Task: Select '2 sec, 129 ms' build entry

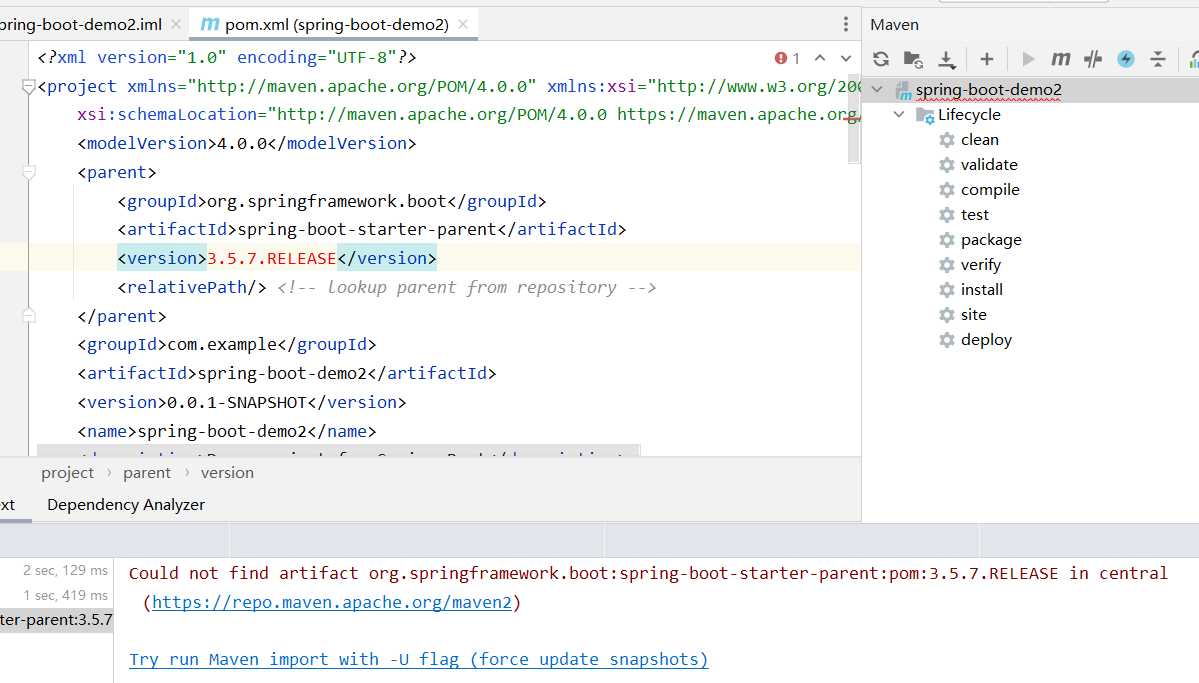Action: [x=65, y=571]
